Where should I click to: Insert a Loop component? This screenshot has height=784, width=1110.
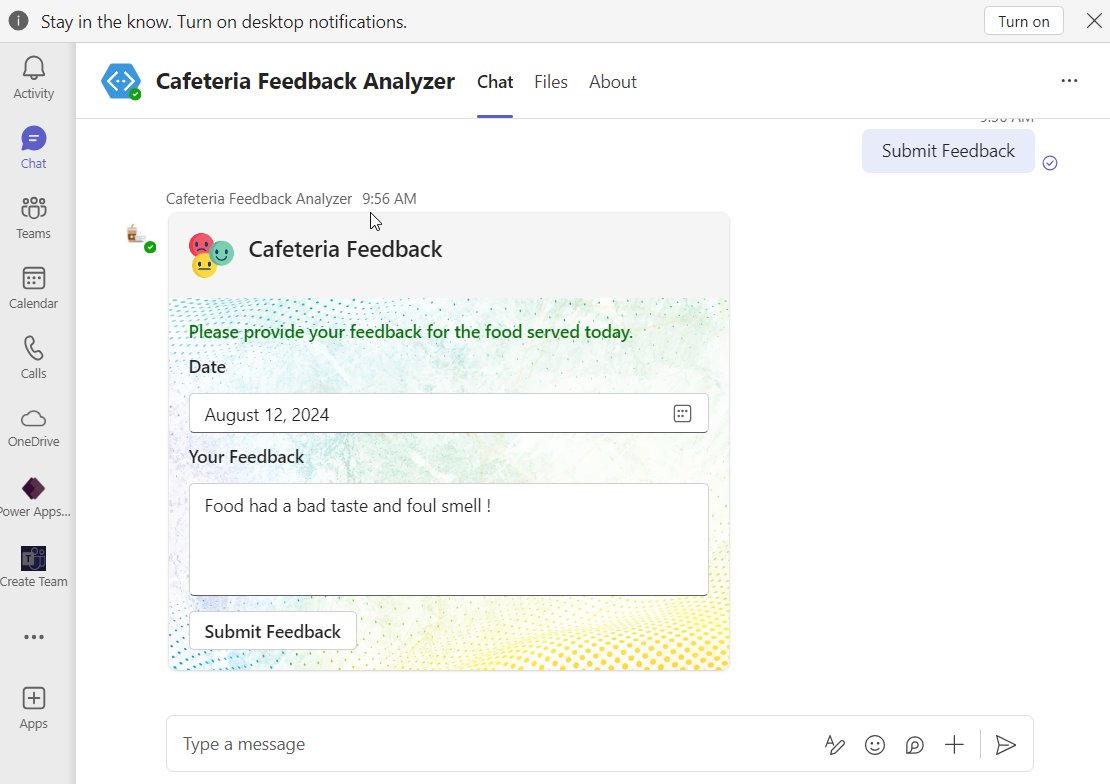[914, 744]
